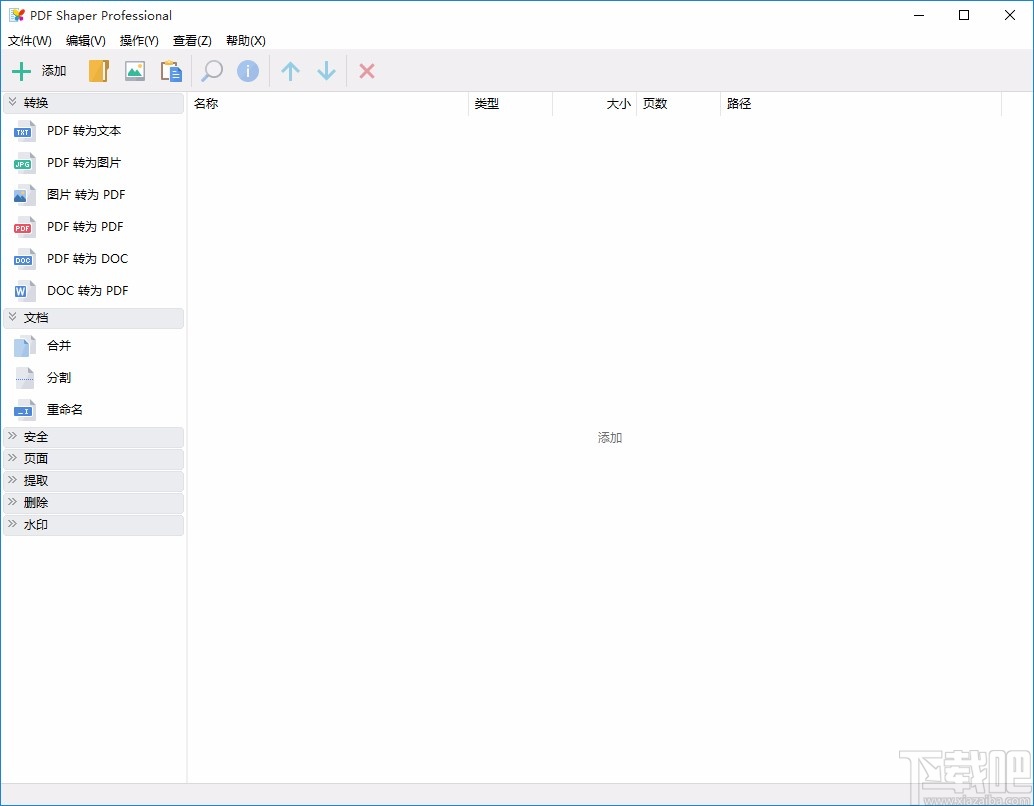Expand the 水印 section

click(x=36, y=524)
